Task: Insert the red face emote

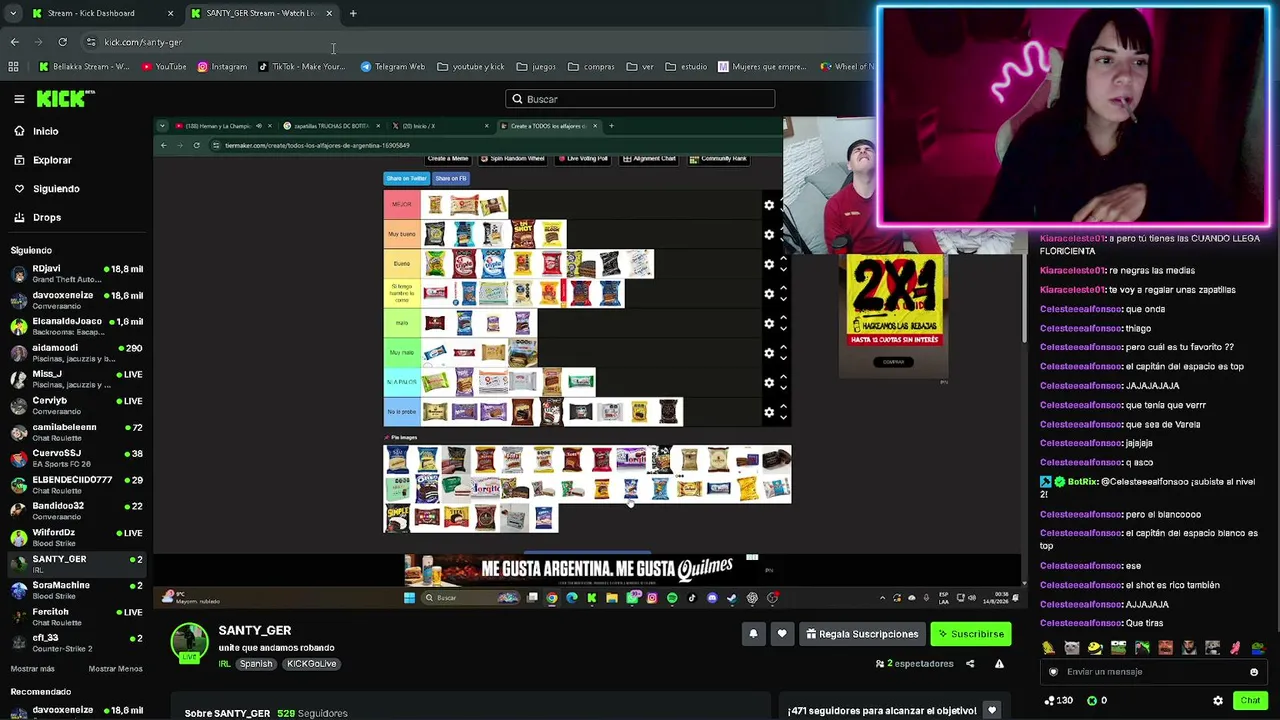Action: point(1165,648)
